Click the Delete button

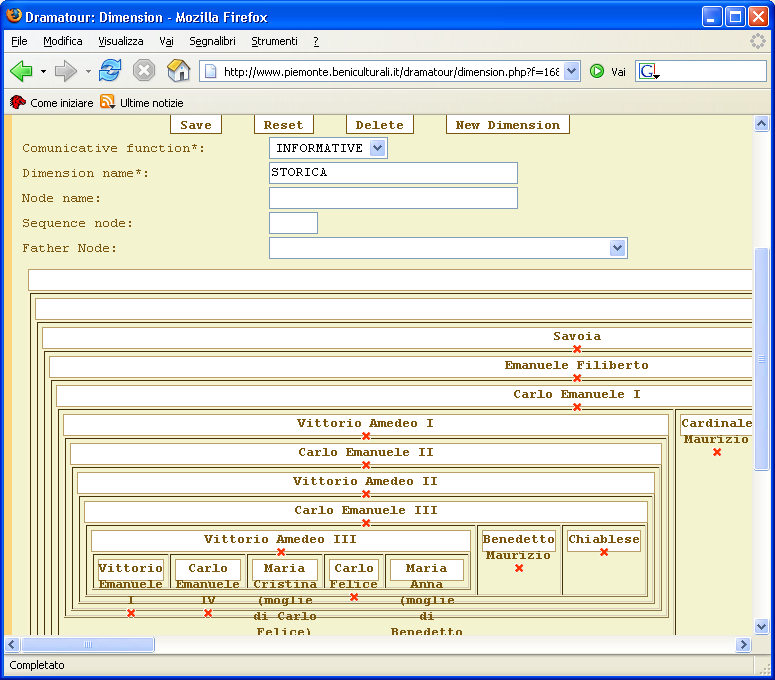click(380, 125)
